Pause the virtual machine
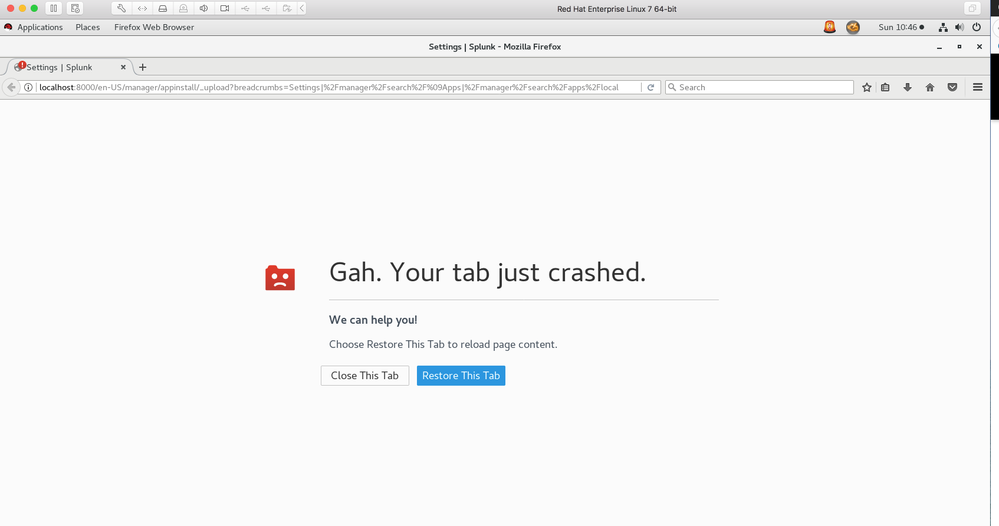999x526 pixels. point(54,8)
